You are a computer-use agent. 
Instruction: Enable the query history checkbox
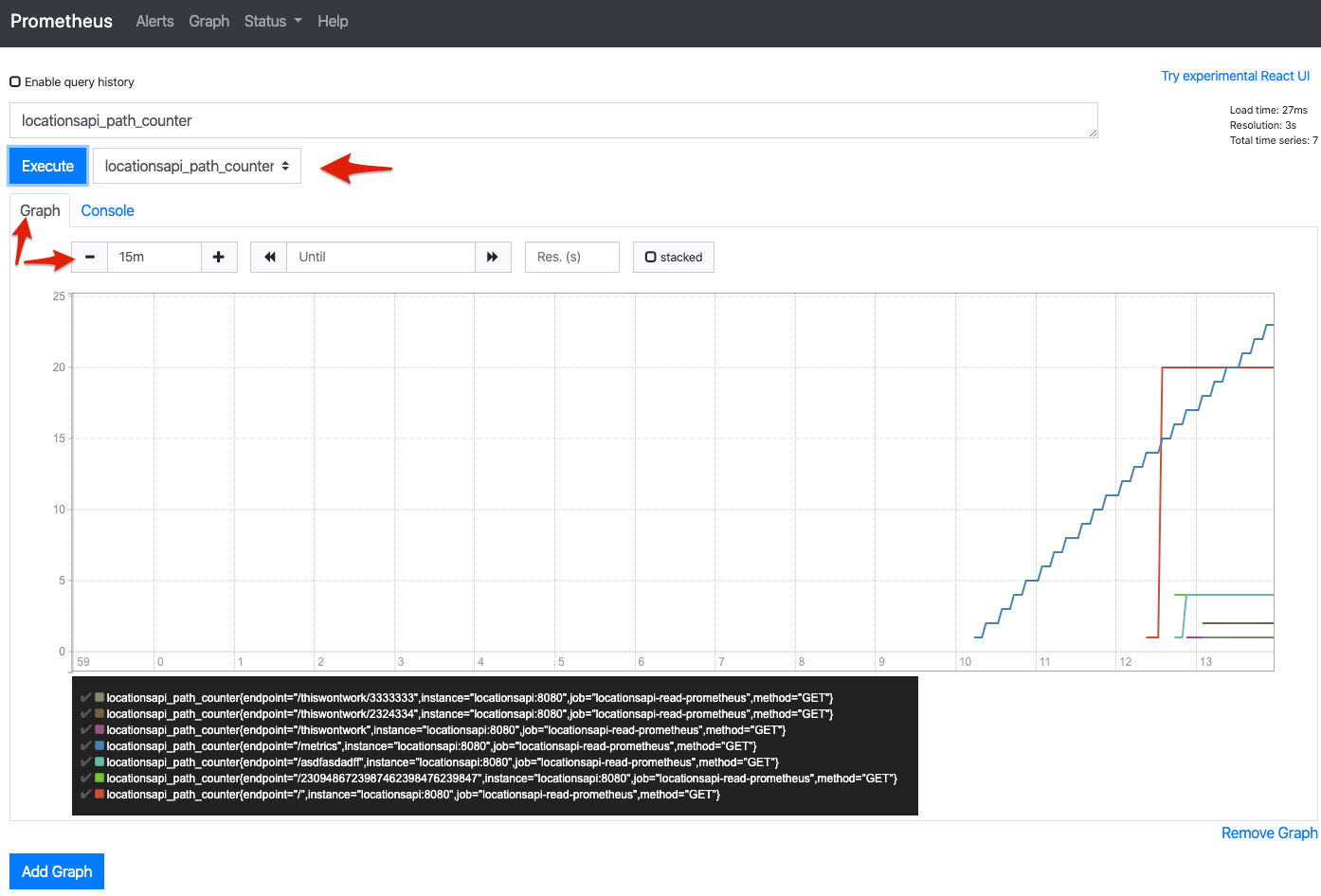coord(14,81)
